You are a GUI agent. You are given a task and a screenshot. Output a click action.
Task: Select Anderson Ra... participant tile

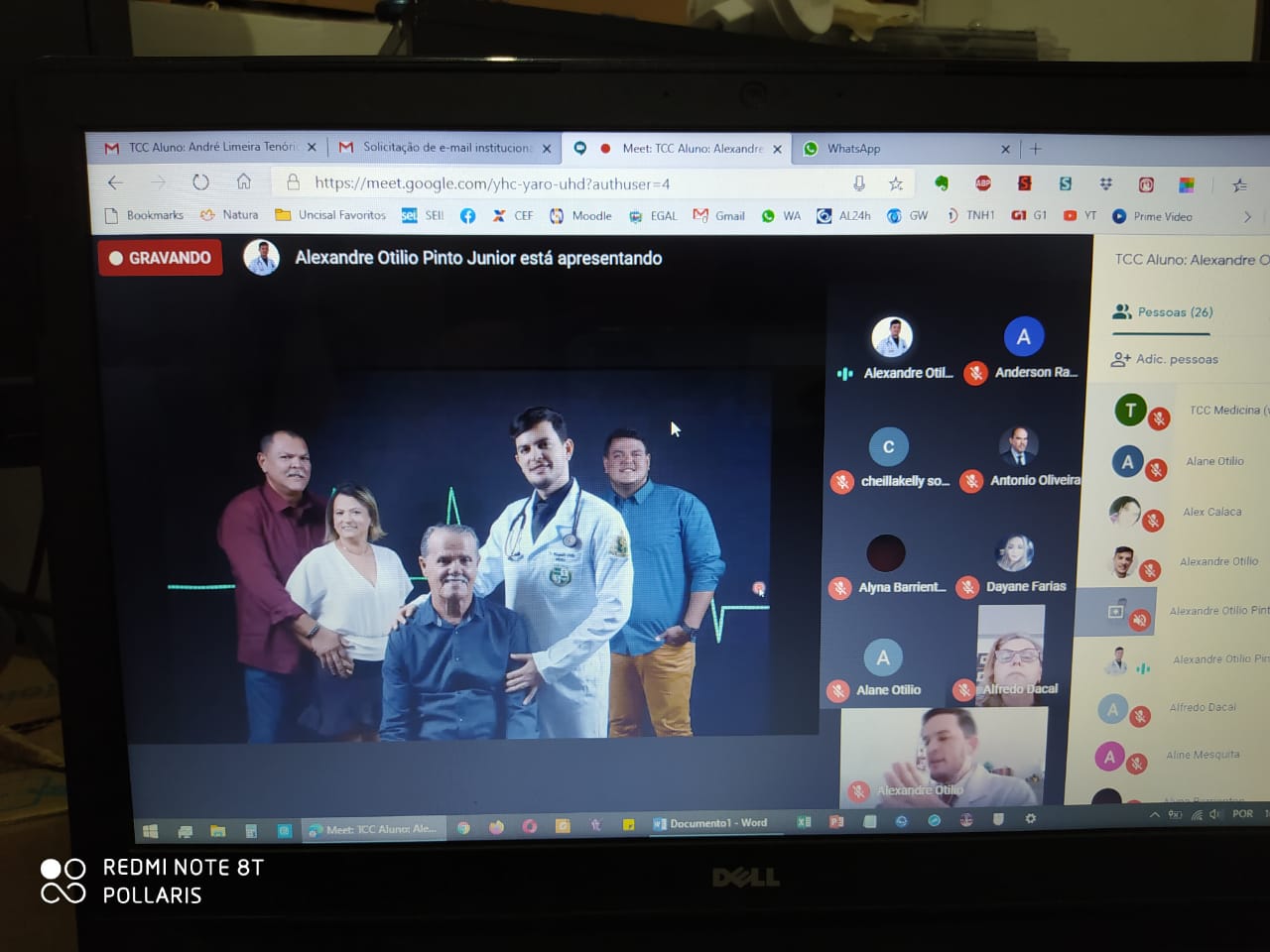[1023, 349]
